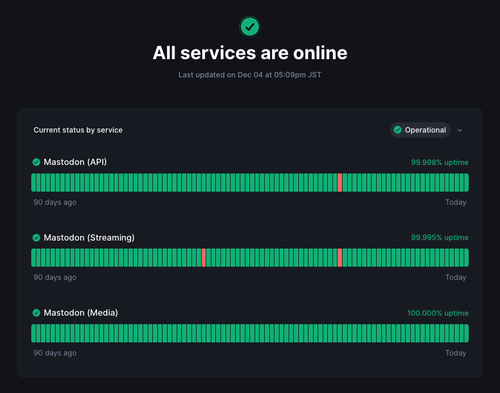This screenshot has height=393, width=500.
Task: Click the 'Today' label under Mastodon (API)
Action: [x=456, y=202]
